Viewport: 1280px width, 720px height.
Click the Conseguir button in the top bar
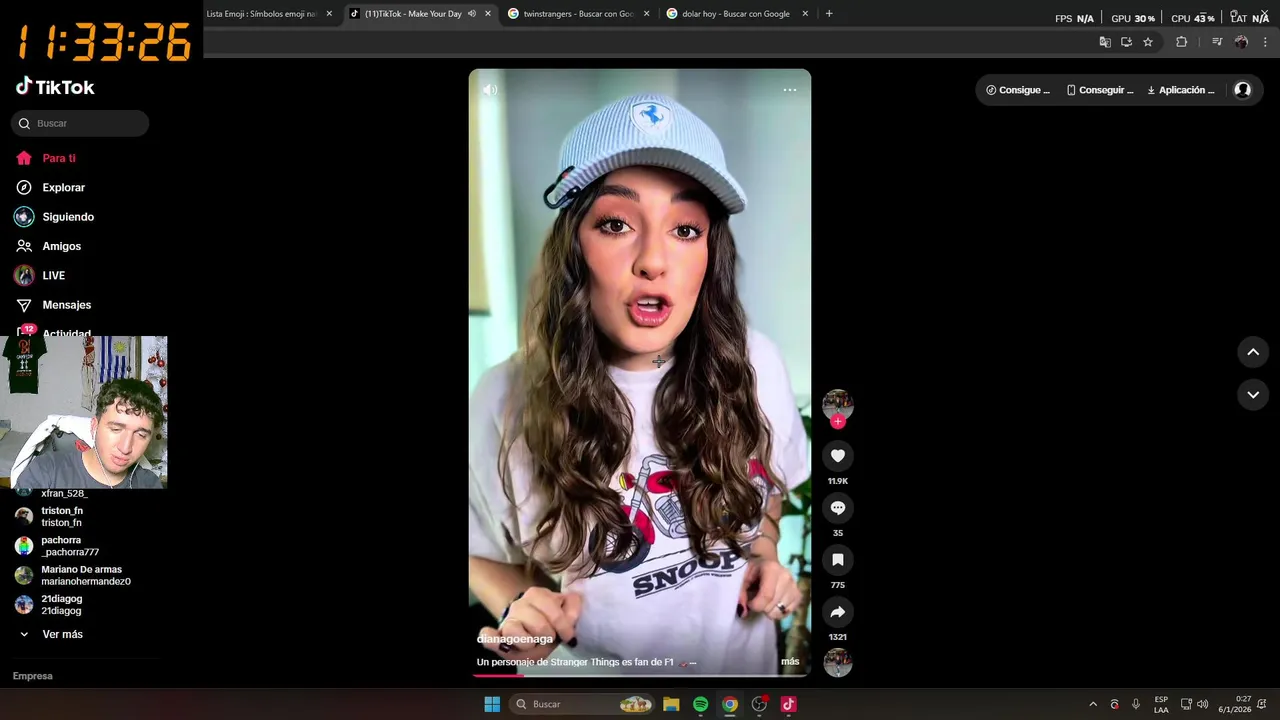[x=1100, y=90]
